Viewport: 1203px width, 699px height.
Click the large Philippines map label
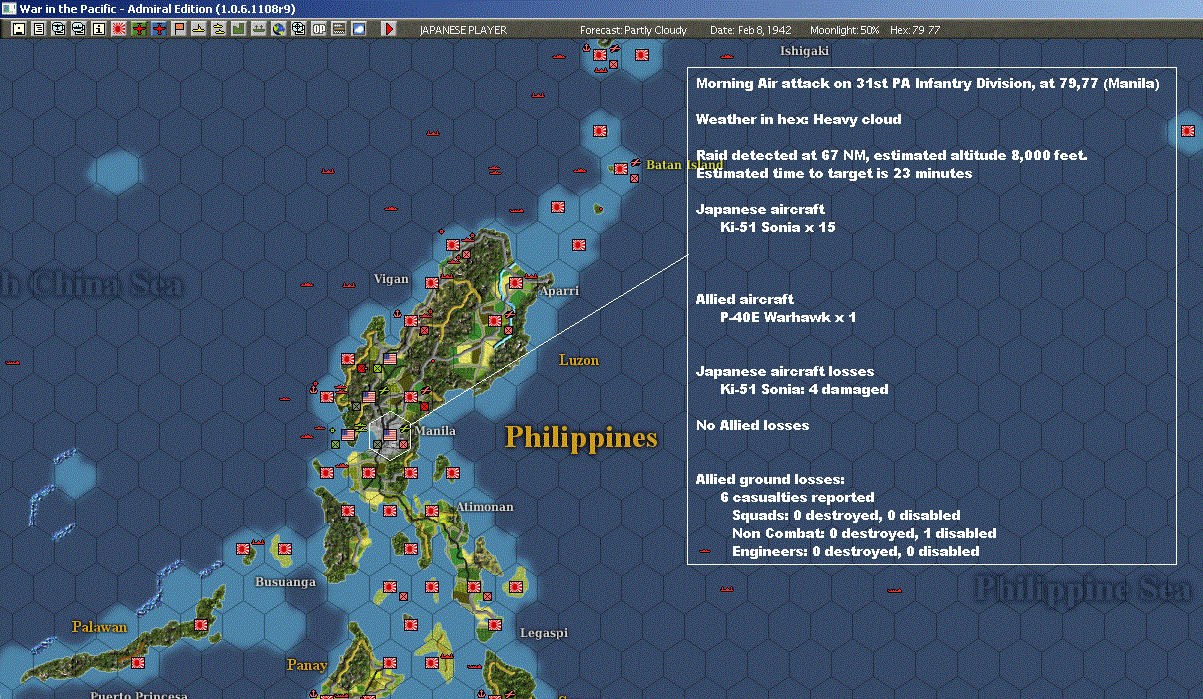[581, 438]
